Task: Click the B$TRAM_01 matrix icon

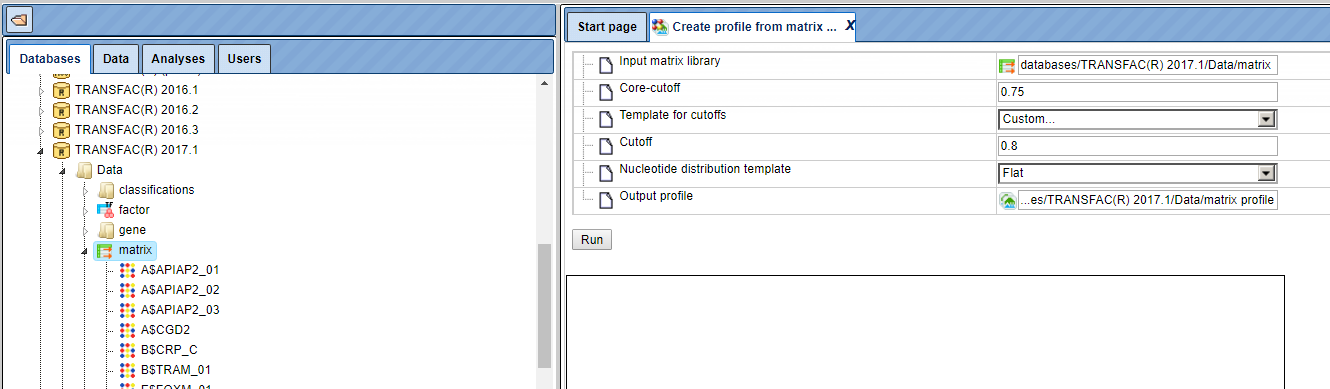Action: click(x=127, y=370)
